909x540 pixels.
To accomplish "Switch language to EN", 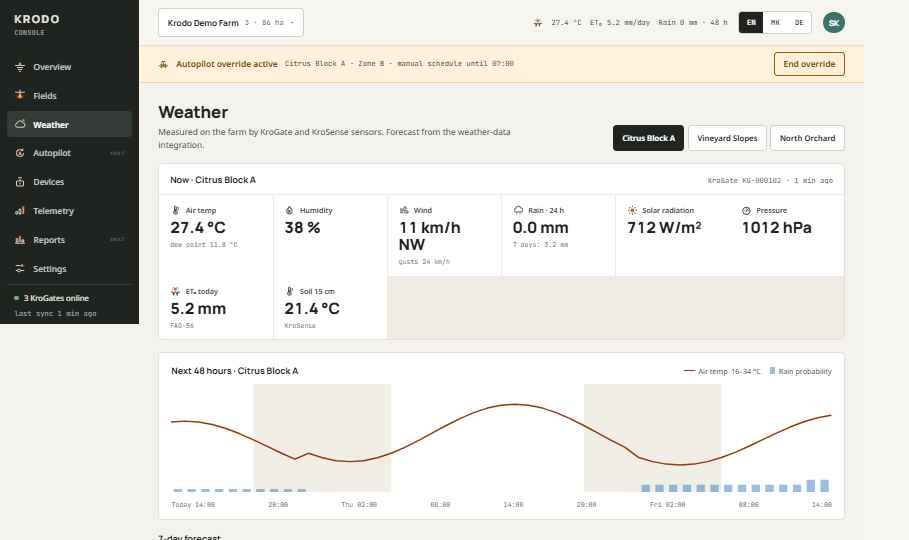I will (751, 23).
